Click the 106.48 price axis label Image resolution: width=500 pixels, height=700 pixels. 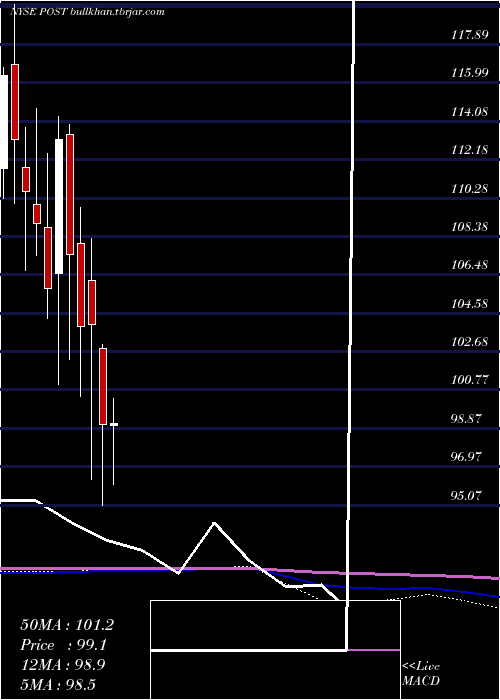coord(470,265)
